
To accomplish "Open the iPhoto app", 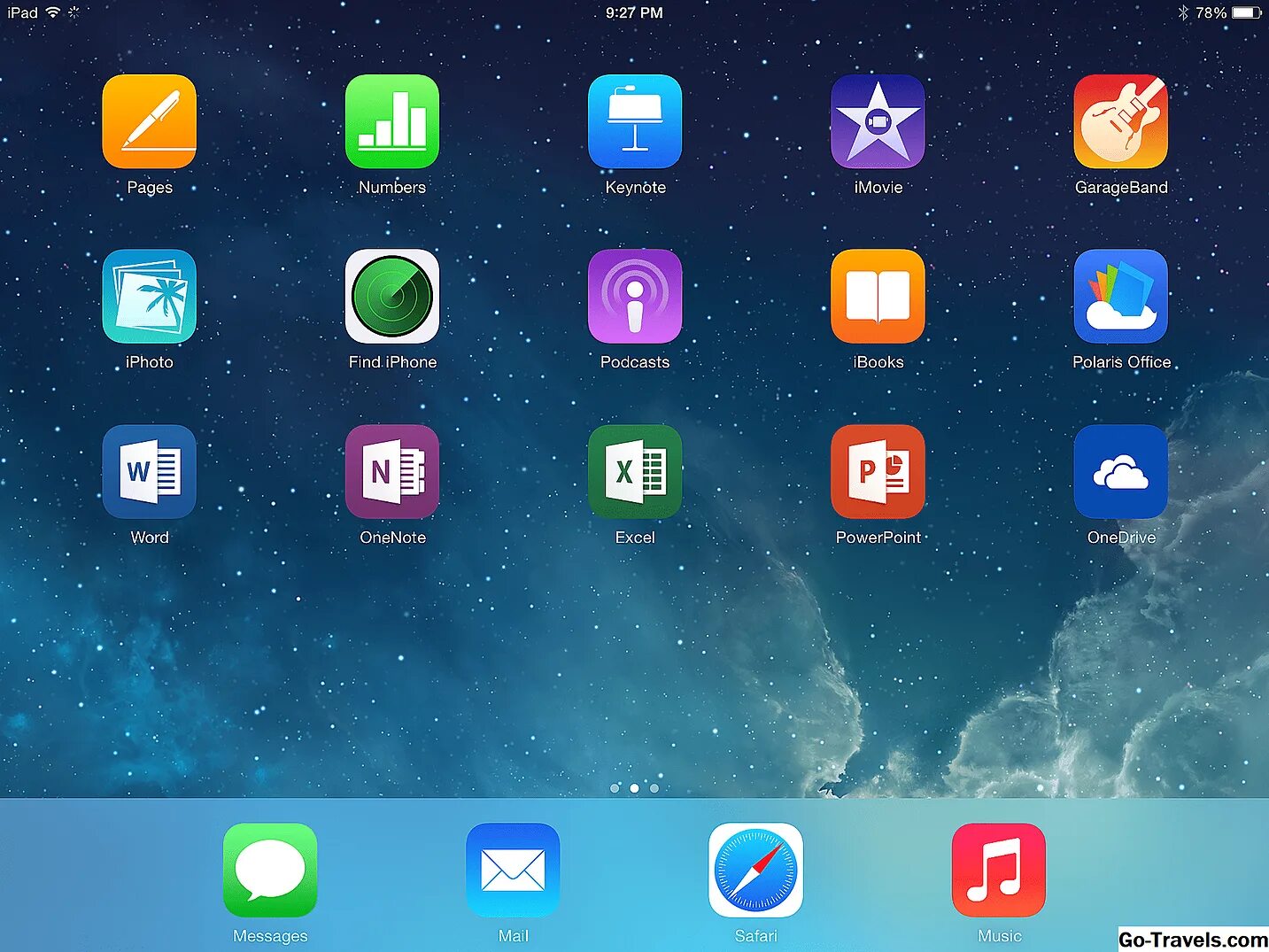I will pyautogui.click(x=149, y=297).
